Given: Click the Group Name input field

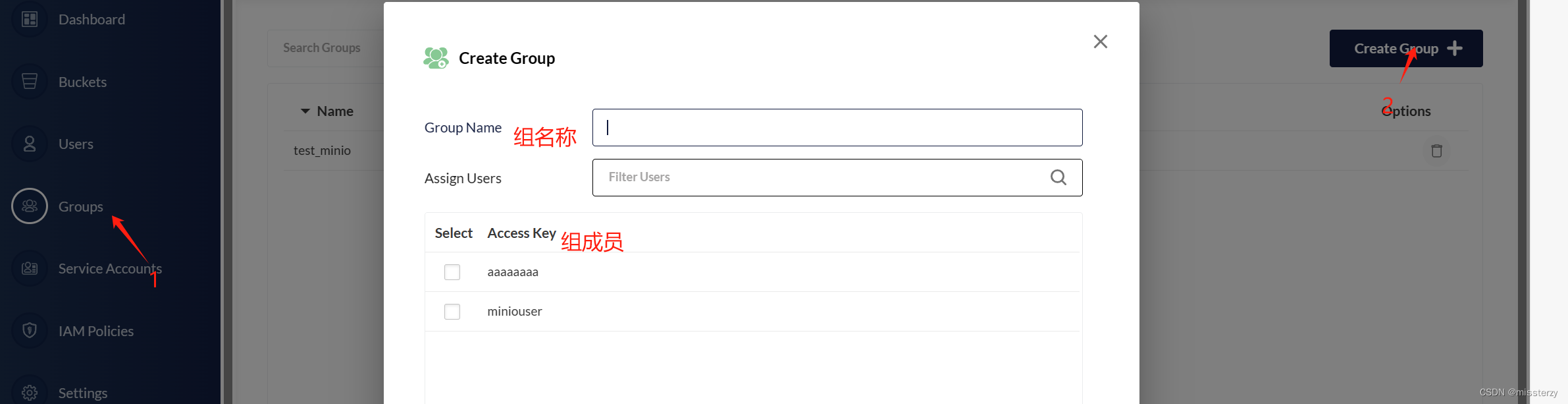Looking at the screenshot, I should [836, 127].
